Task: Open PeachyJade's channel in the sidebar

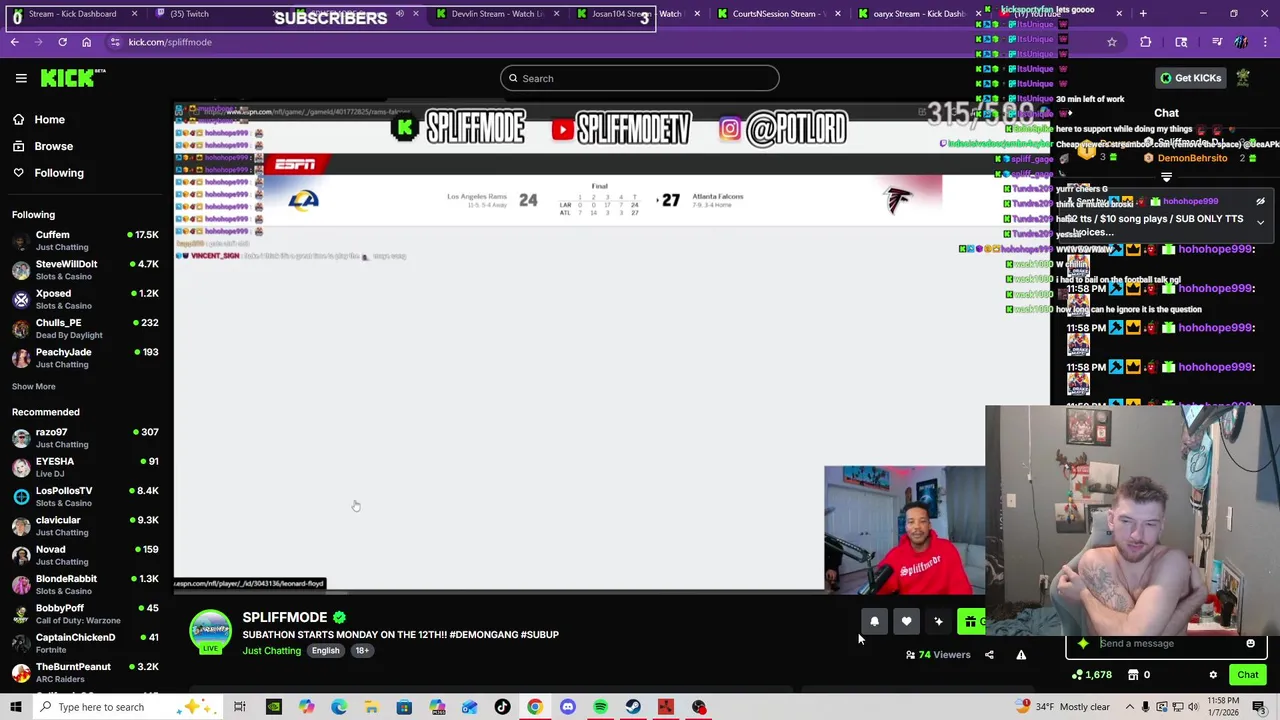Action: [x=86, y=357]
